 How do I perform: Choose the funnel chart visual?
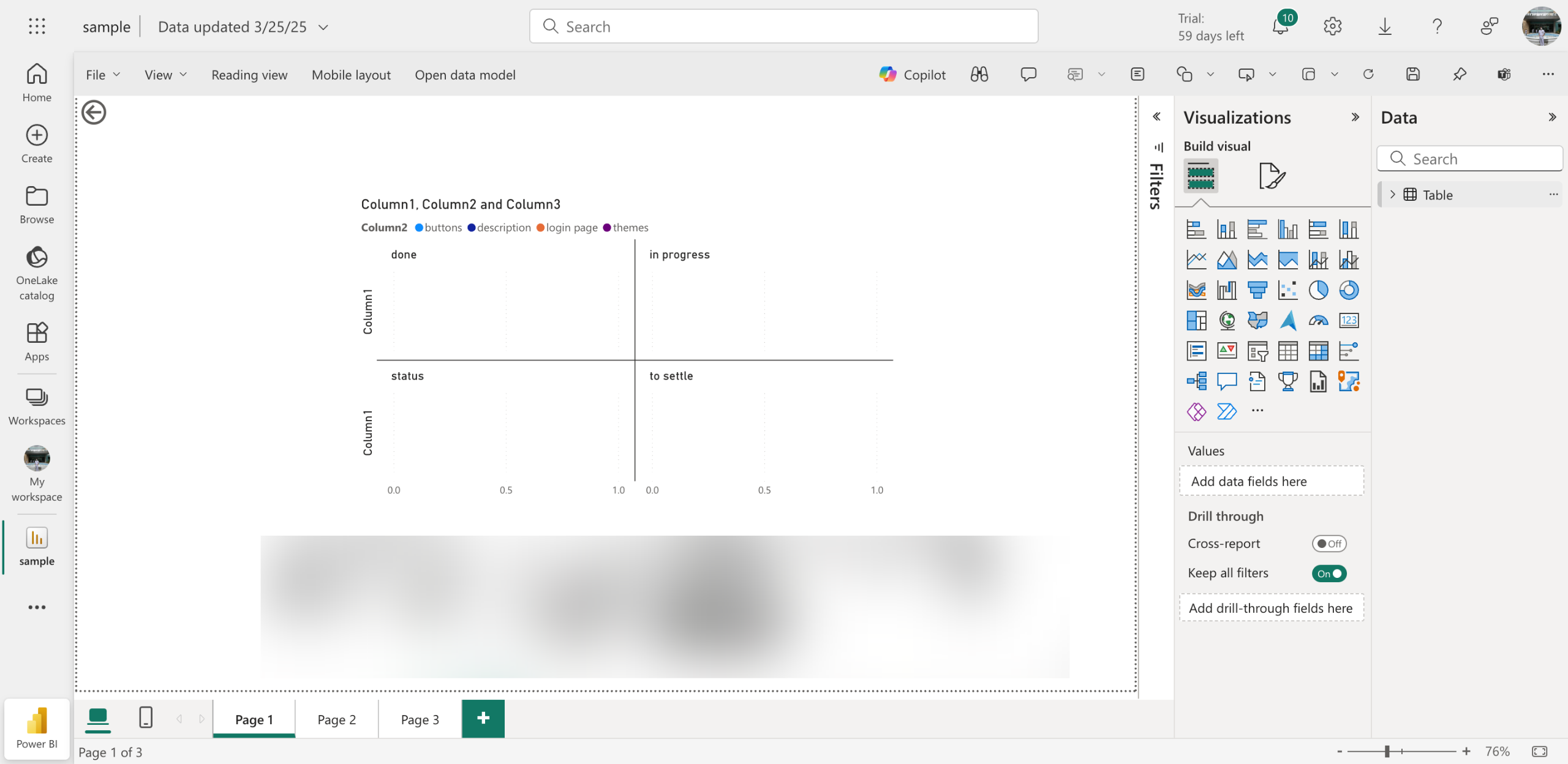1257,290
